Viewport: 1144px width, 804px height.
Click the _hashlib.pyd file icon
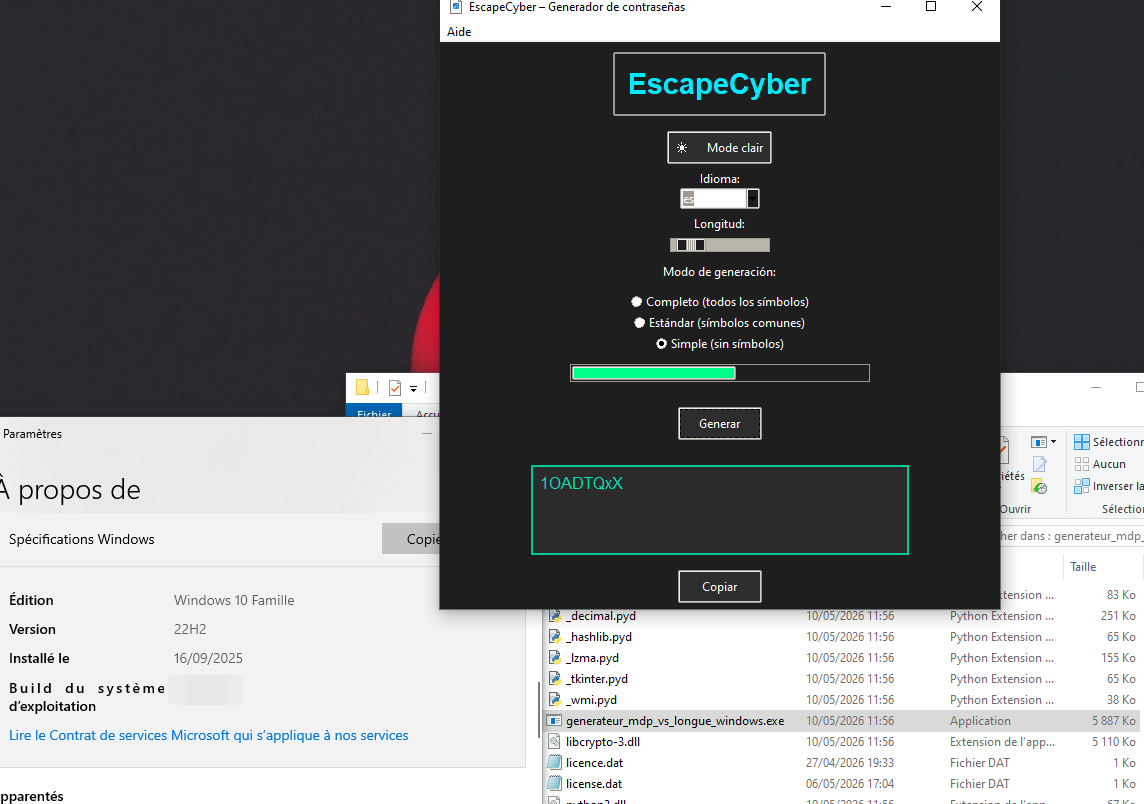click(555, 637)
